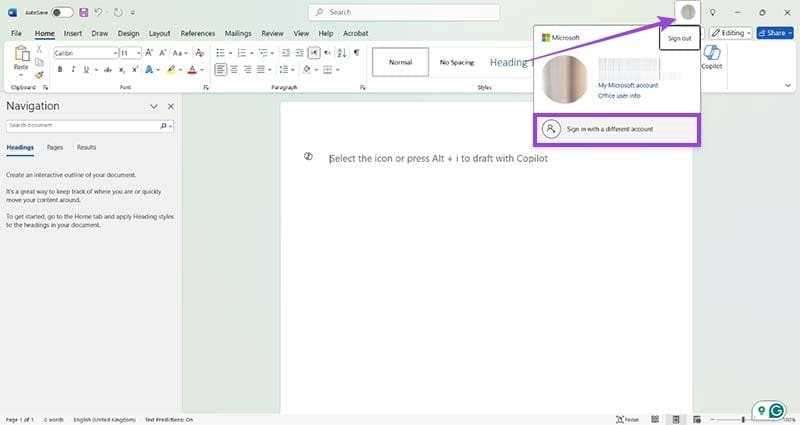Toggle Strikethrough formatting
800x425 pixels.
[108, 70]
